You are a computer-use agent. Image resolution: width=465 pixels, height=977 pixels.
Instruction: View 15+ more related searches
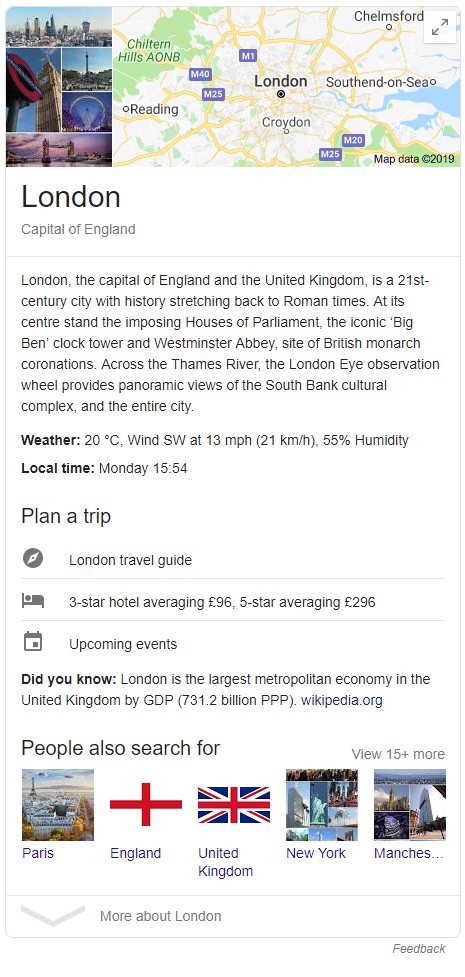[398, 755]
